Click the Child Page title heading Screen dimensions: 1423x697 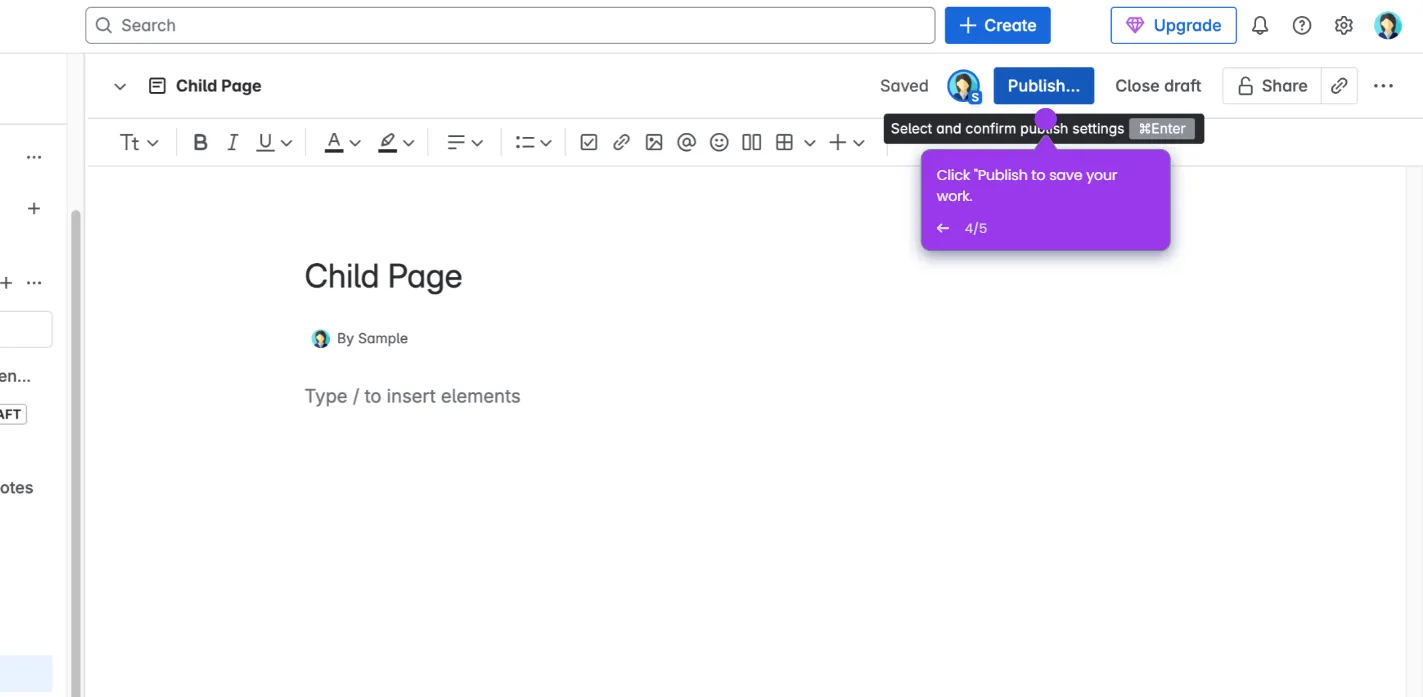[383, 277]
